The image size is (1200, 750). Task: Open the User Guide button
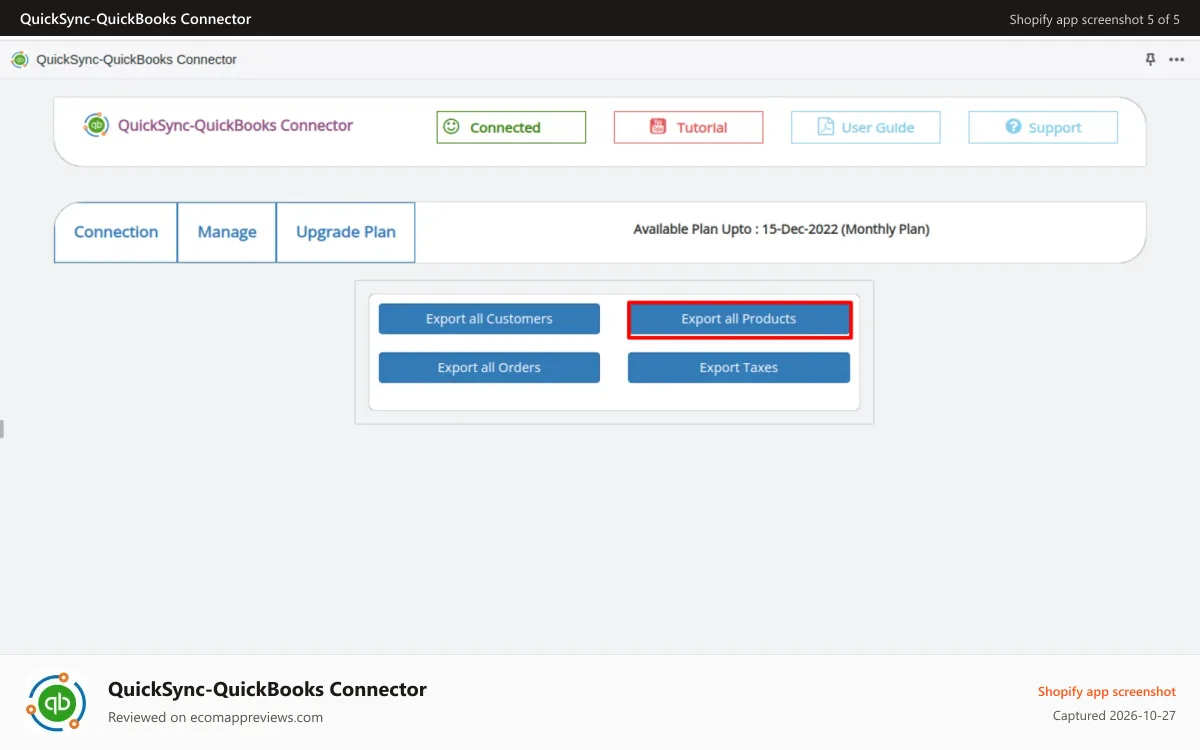click(x=866, y=127)
